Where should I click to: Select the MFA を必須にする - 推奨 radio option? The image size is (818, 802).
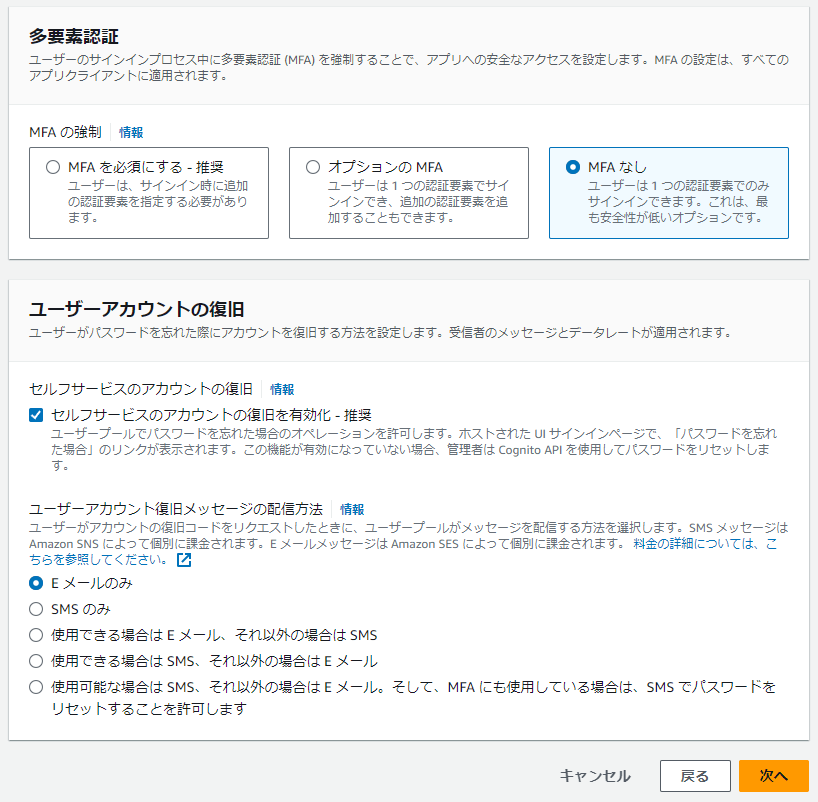tap(53, 167)
